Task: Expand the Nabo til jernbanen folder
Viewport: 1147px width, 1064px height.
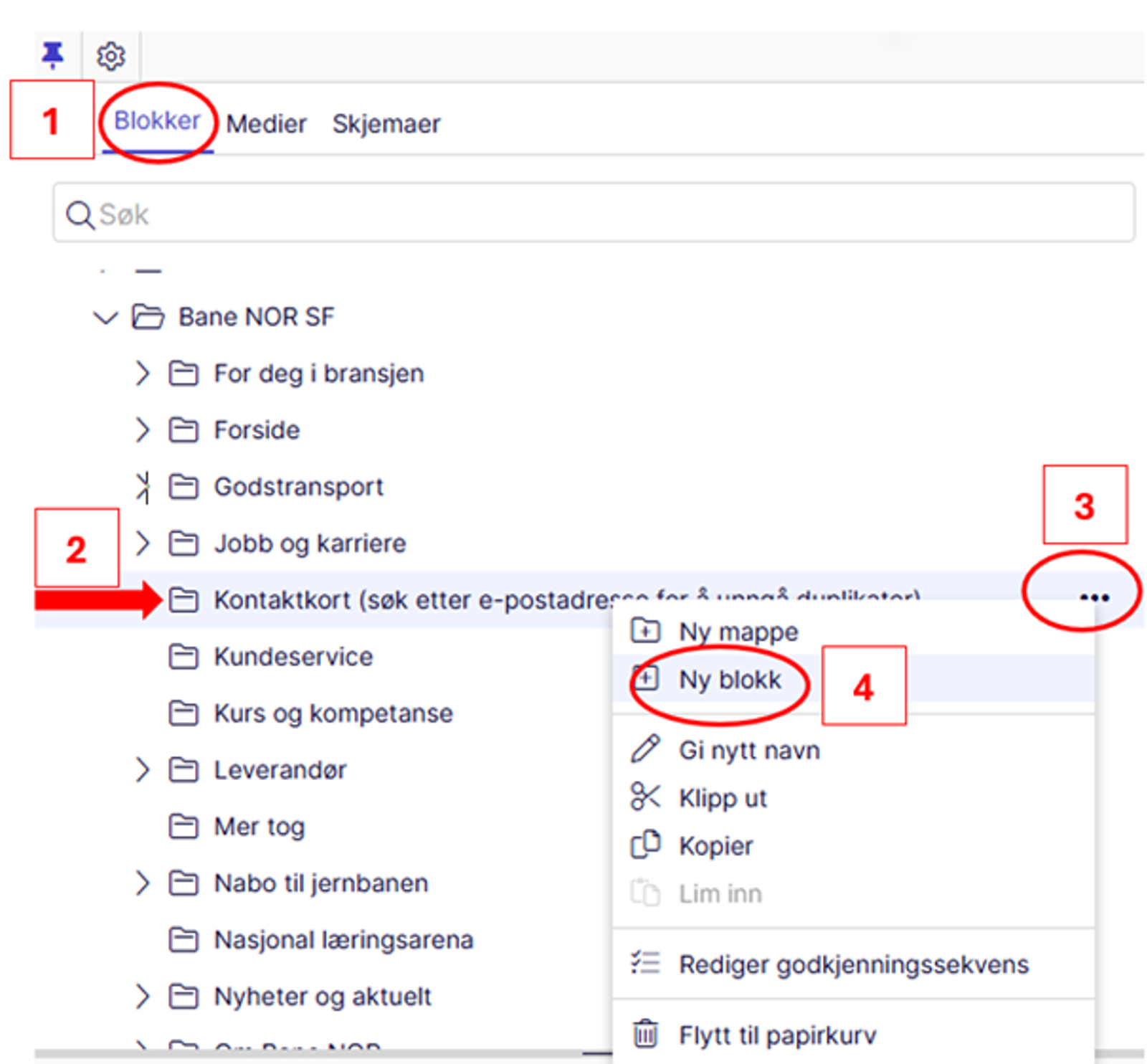Action: point(143,883)
